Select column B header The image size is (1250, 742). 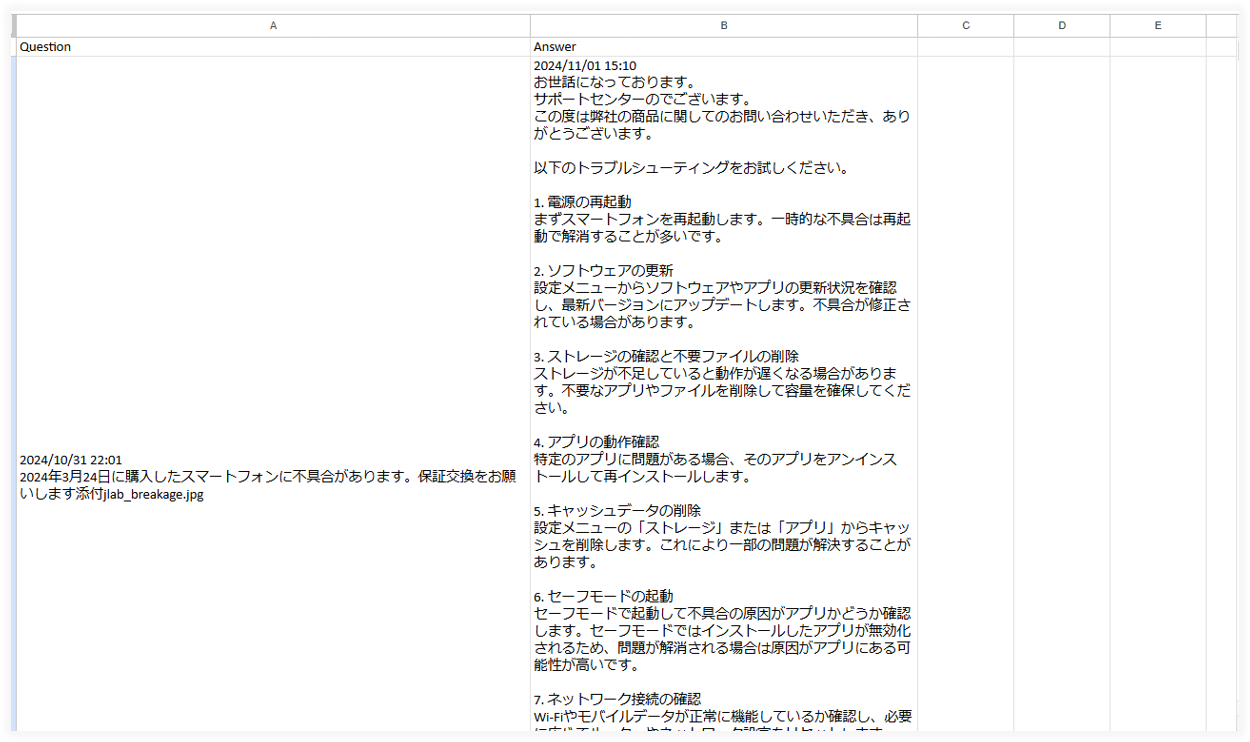pyautogui.click(x=724, y=26)
